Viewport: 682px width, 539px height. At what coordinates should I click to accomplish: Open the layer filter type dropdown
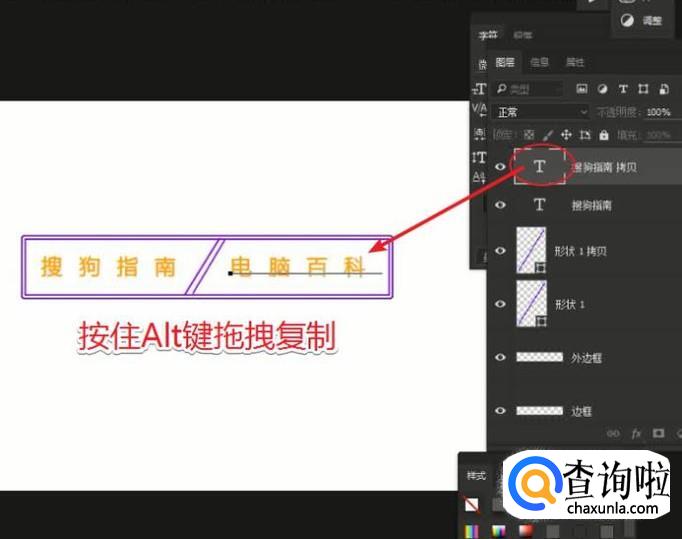[529, 89]
